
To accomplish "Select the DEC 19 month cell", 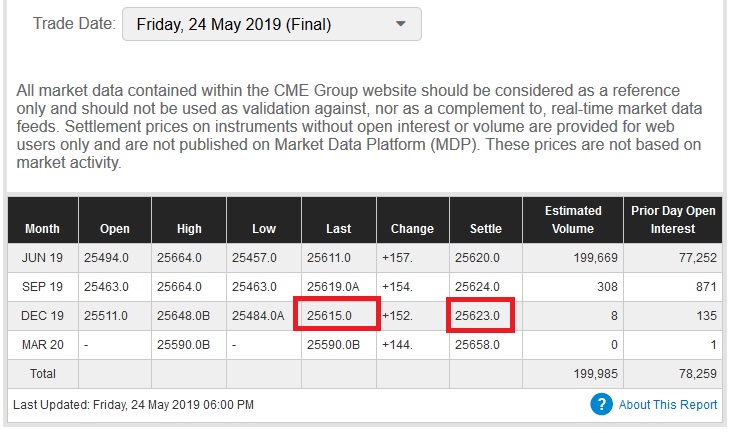I will point(43,315).
